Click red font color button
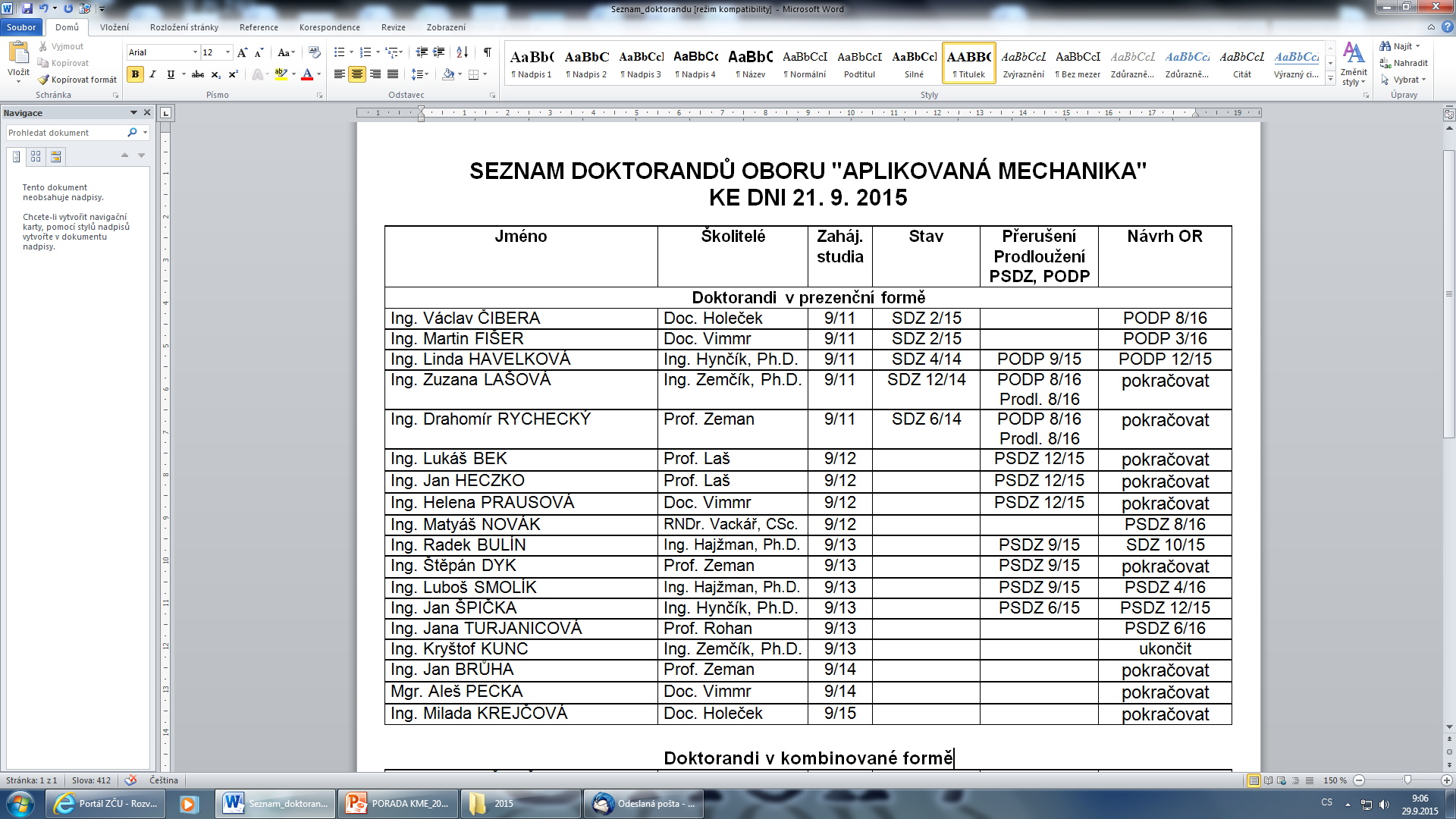The image size is (1456, 819). pyautogui.click(x=307, y=74)
